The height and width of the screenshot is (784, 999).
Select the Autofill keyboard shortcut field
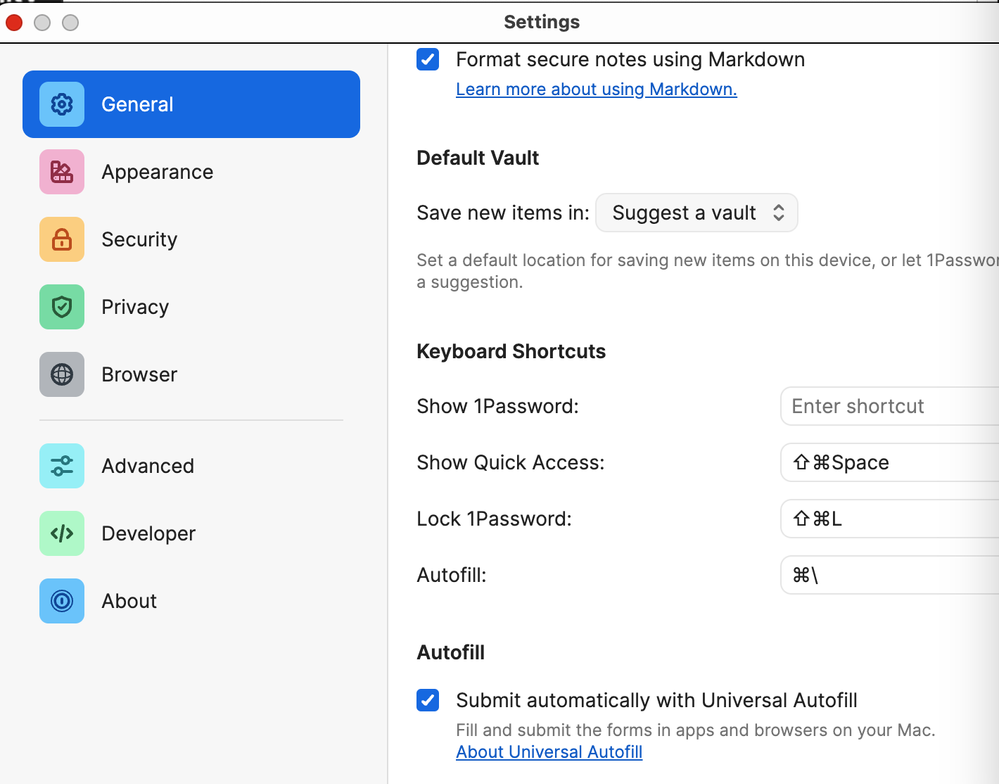point(888,575)
